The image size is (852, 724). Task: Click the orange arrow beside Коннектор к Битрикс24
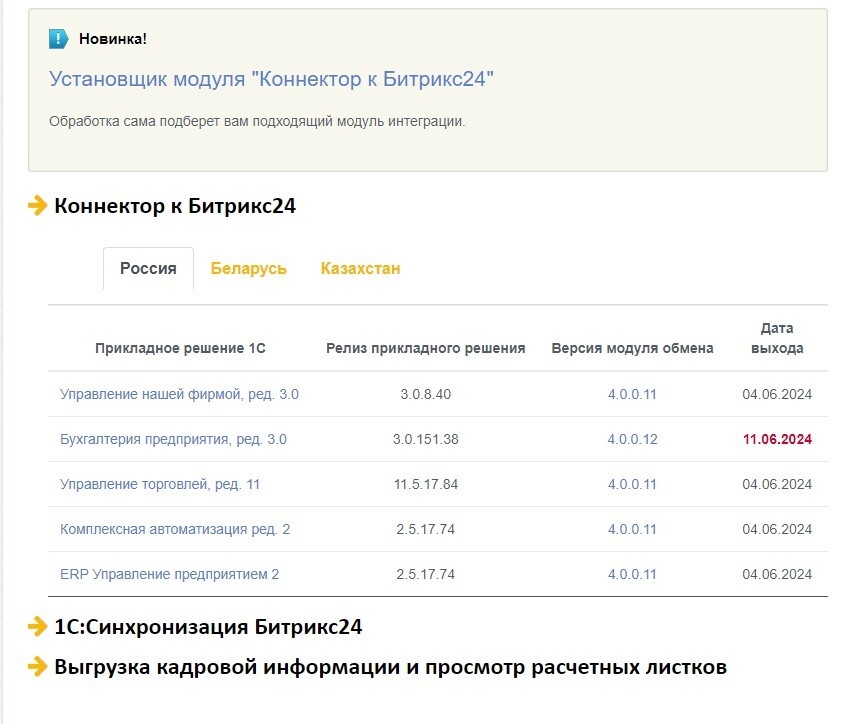[37, 205]
